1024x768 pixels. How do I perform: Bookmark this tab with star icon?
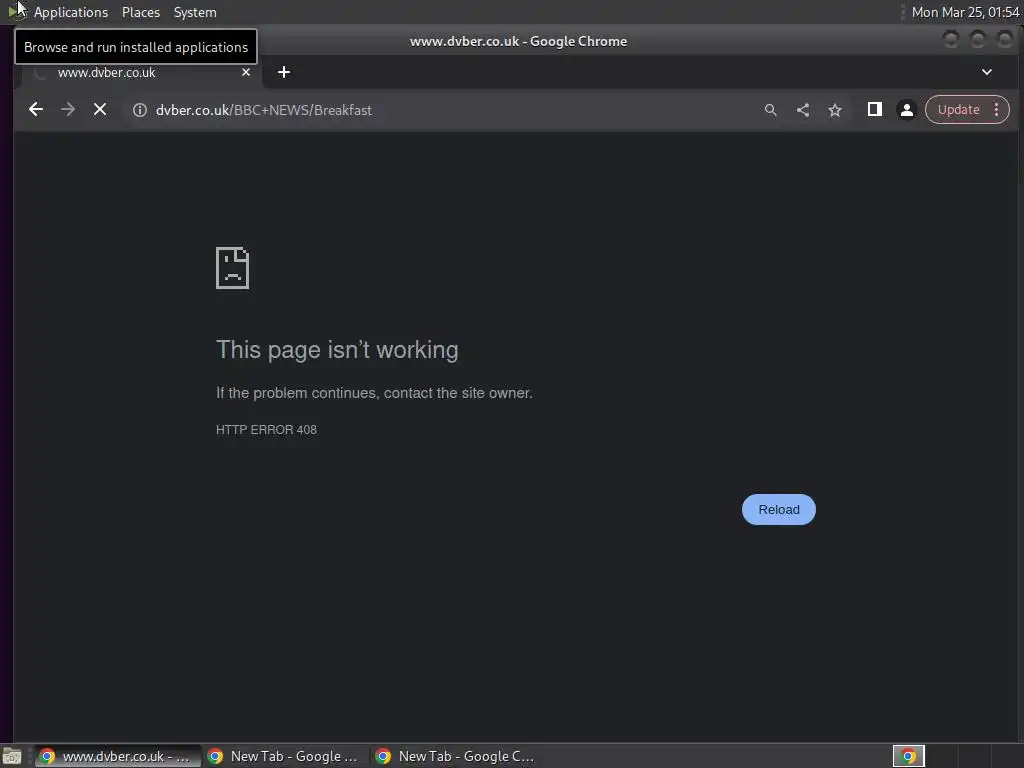tap(835, 110)
